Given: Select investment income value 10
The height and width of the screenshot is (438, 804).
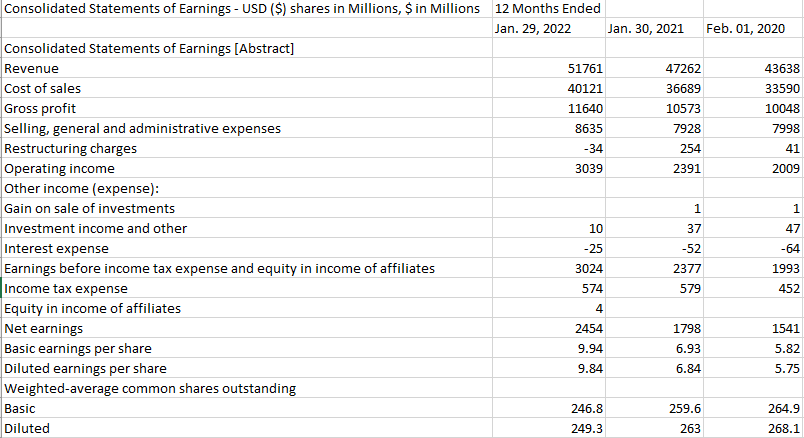Looking at the screenshot, I should (x=596, y=229).
